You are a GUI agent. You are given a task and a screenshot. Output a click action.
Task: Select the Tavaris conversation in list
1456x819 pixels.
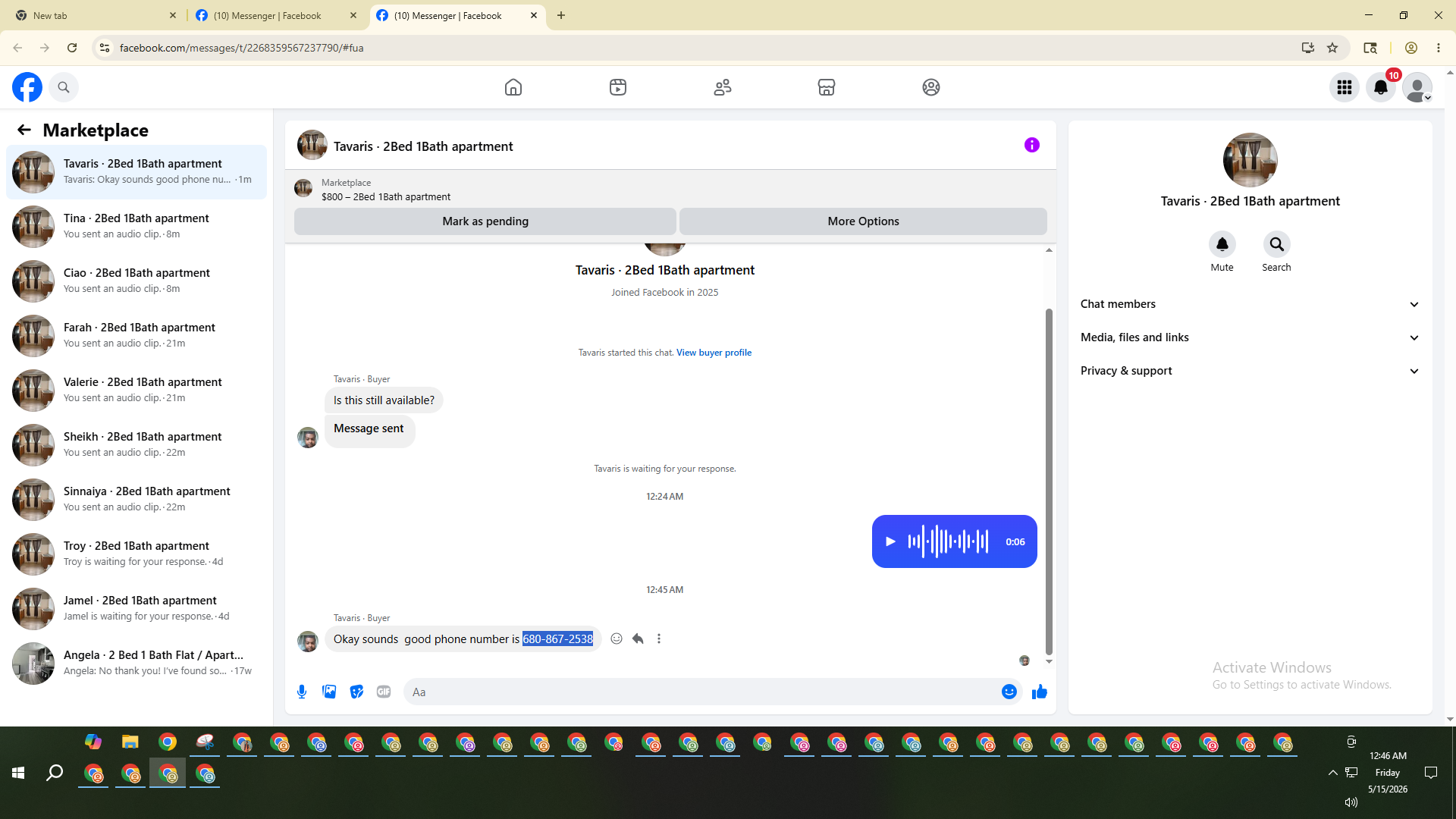(x=136, y=172)
